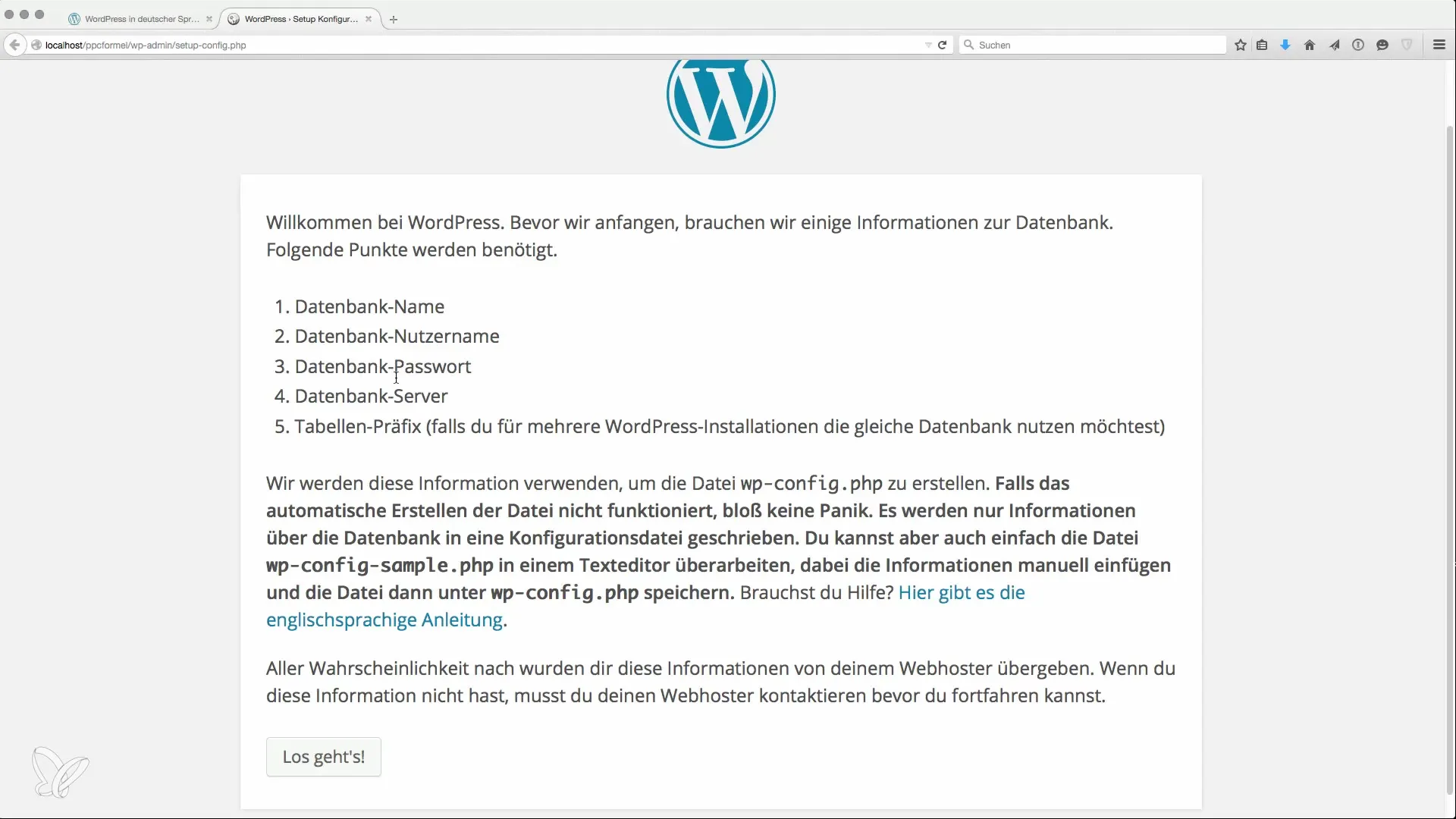Reload the page with the refresh icon
This screenshot has width=1456, height=819.
[942, 45]
